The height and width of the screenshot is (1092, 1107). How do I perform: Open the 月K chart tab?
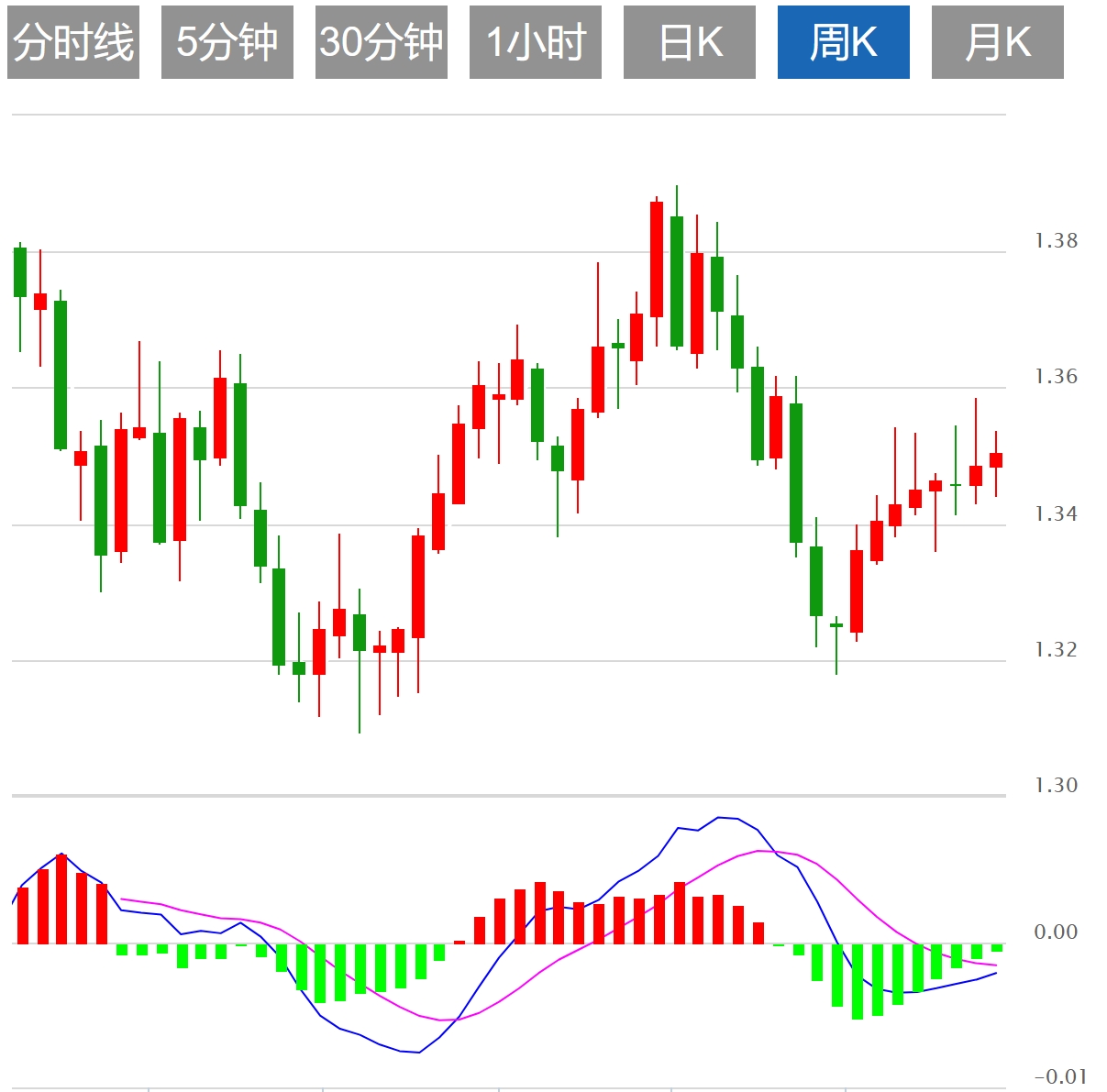[998, 42]
